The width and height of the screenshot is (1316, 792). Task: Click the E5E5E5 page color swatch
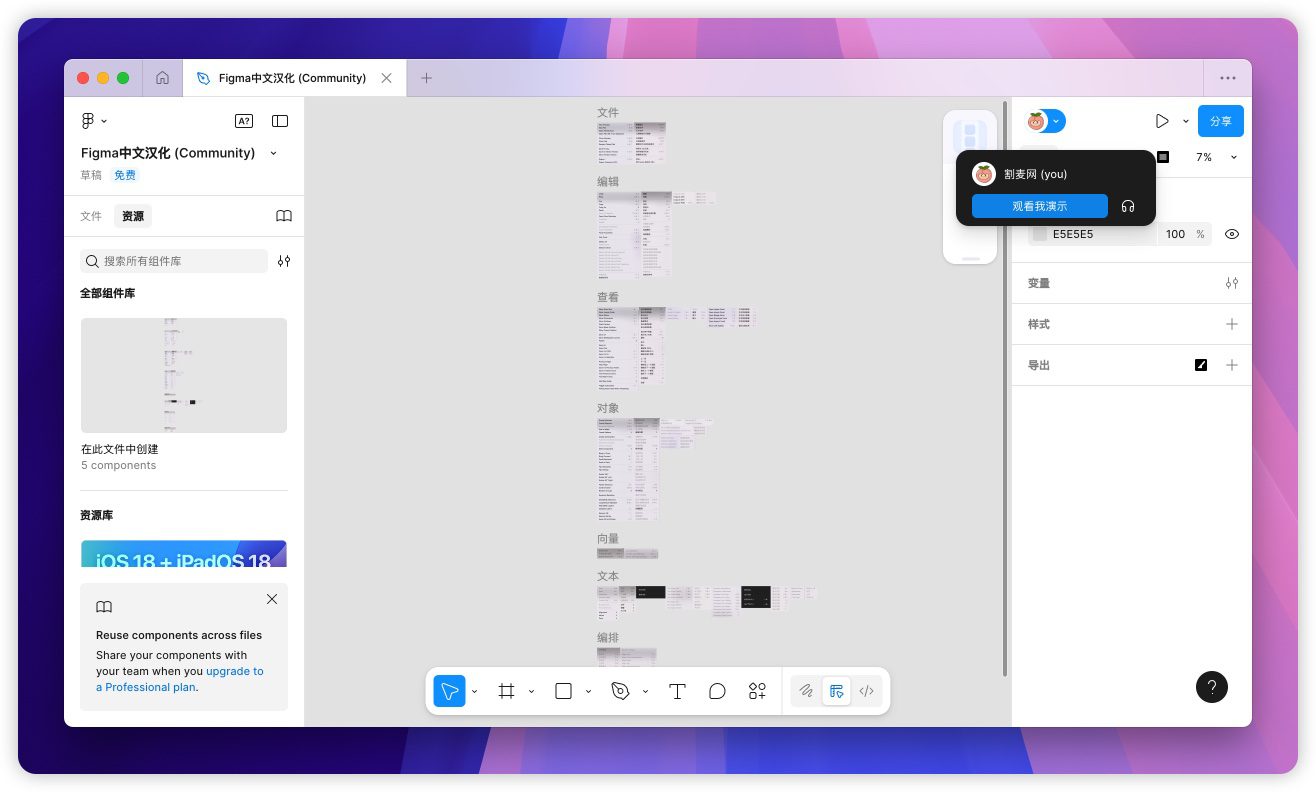[x=1040, y=234]
